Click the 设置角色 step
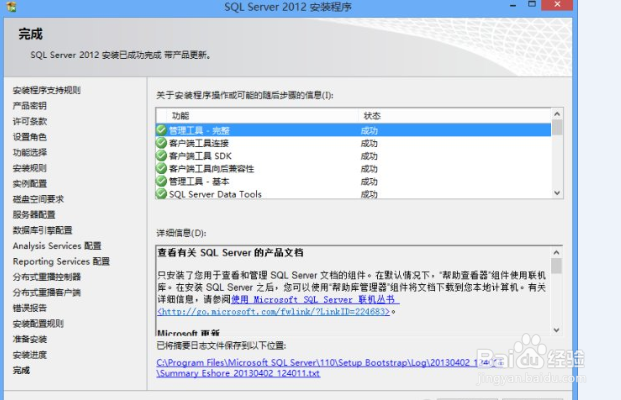The height and width of the screenshot is (400, 621). [30, 137]
